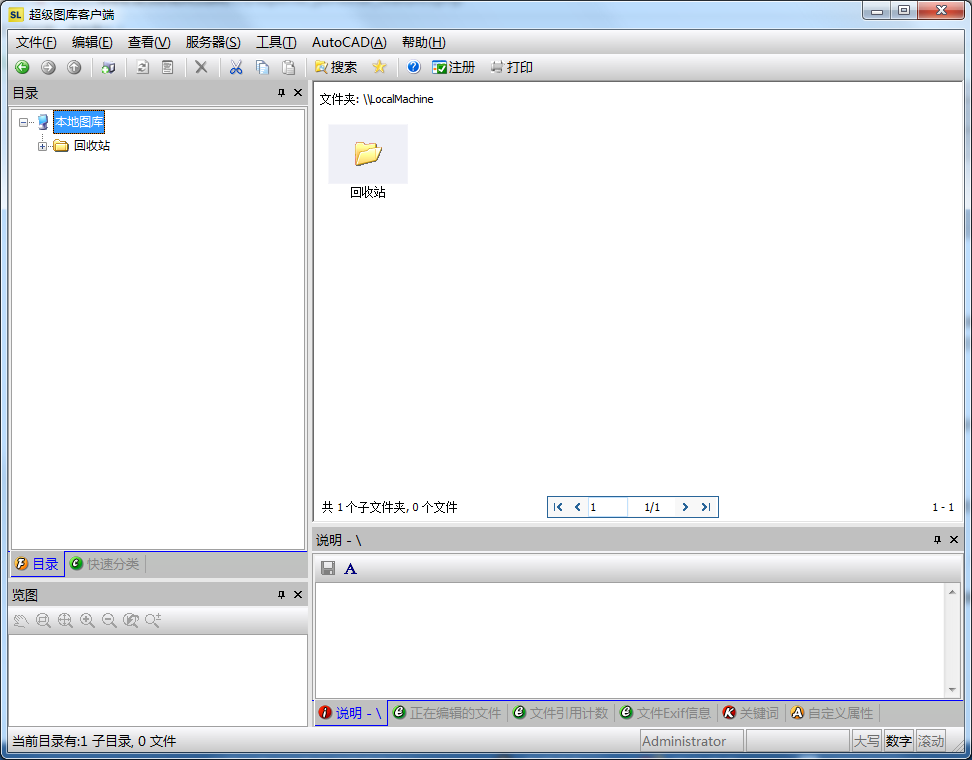Click the Delete X icon in toolbar

click(x=201, y=67)
